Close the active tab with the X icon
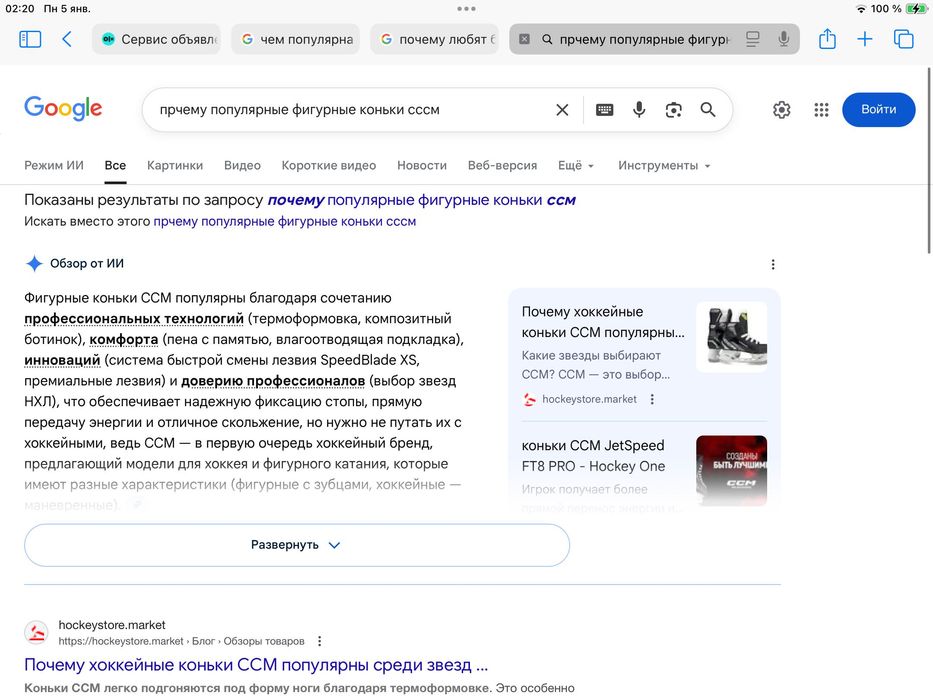 click(524, 39)
